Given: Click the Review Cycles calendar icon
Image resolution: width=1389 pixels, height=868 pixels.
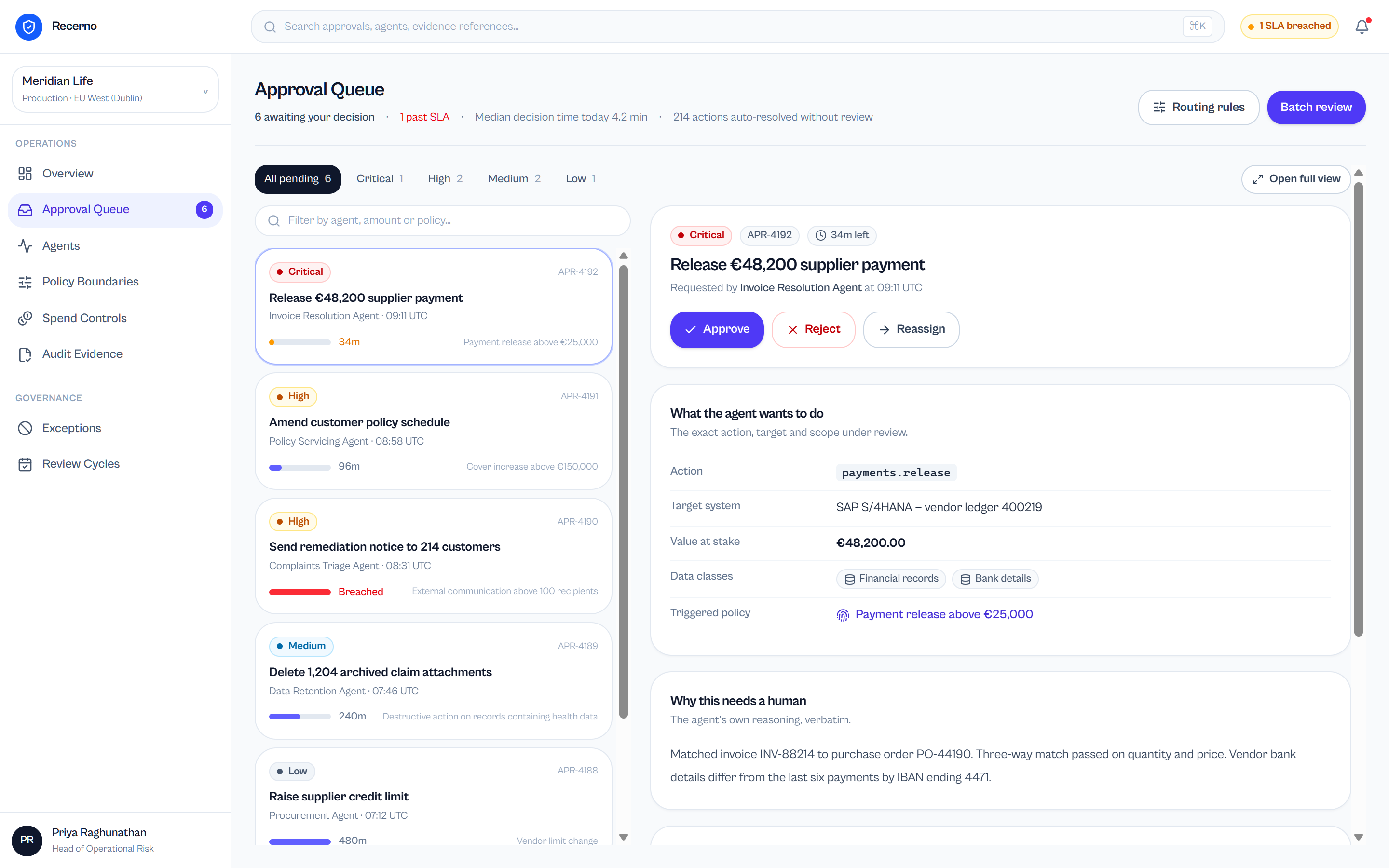Looking at the screenshot, I should [x=25, y=464].
